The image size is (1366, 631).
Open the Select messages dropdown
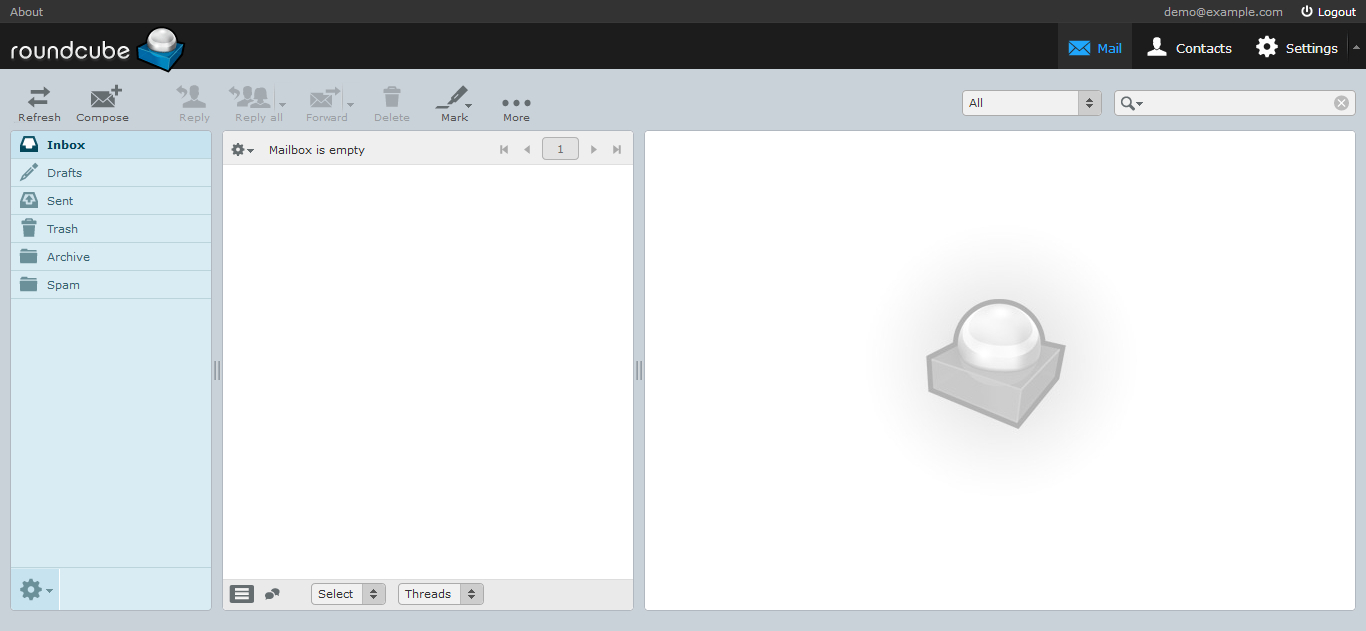tap(347, 593)
